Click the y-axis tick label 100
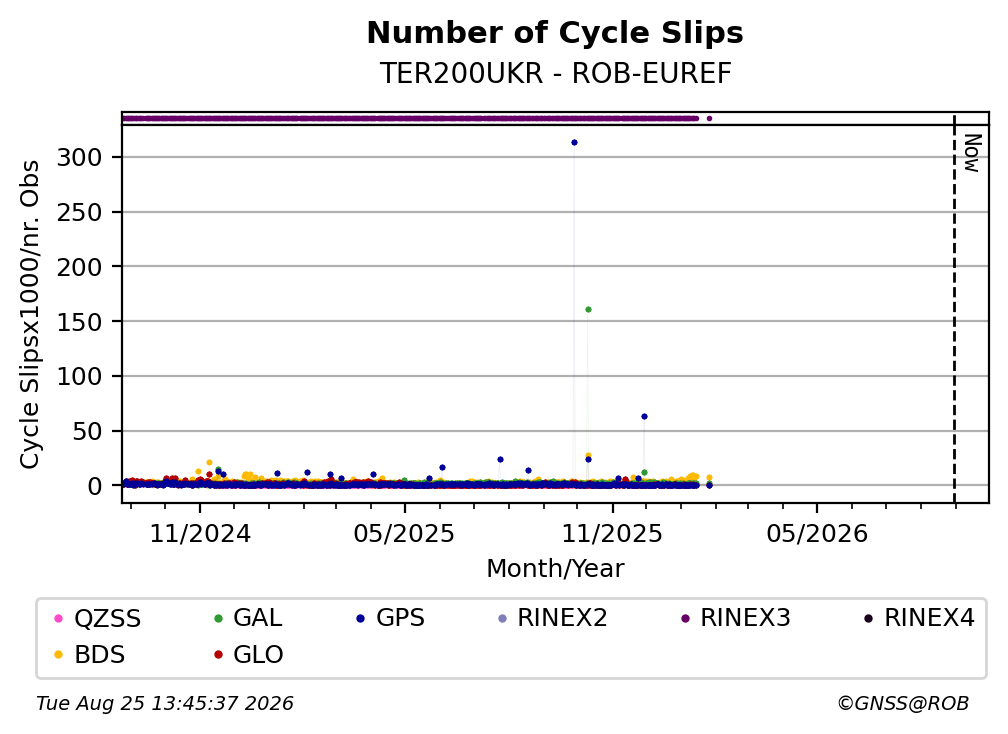Screen dimensions: 1008x734 [x=80, y=376]
